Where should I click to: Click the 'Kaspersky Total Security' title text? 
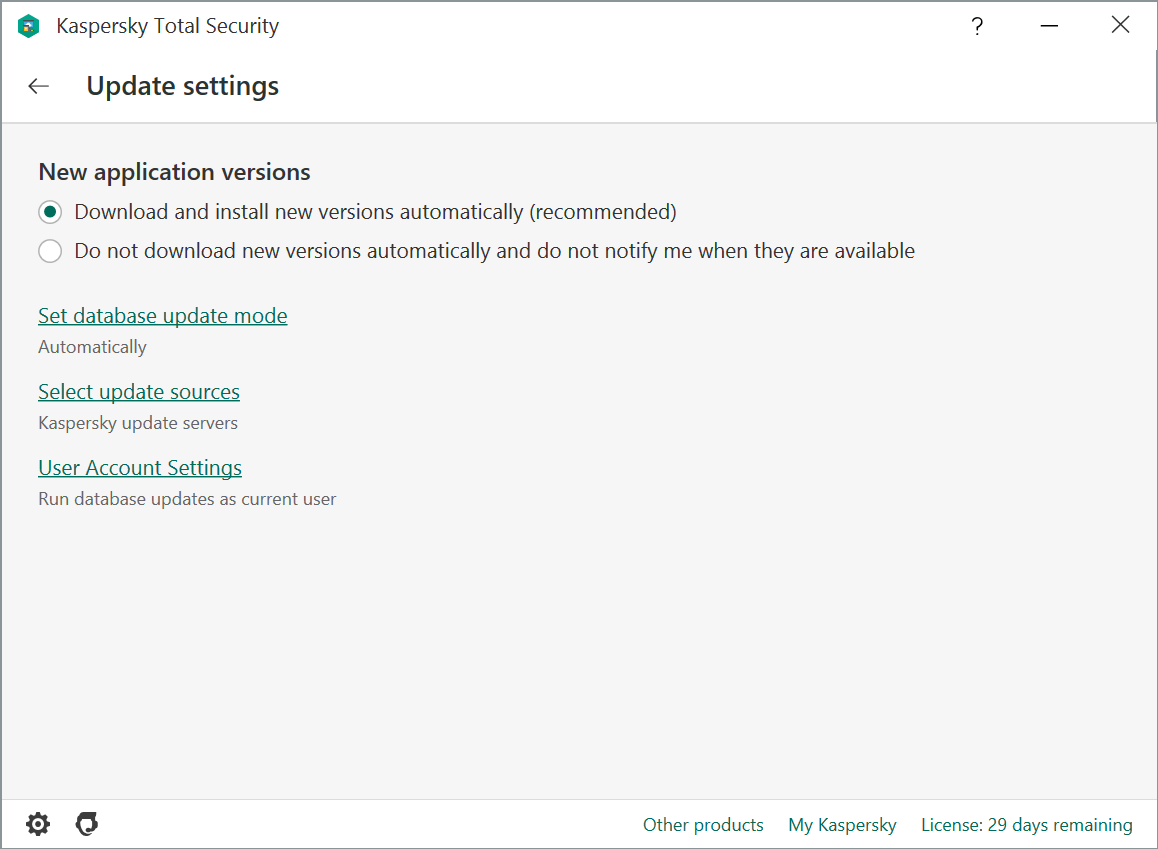click(168, 26)
